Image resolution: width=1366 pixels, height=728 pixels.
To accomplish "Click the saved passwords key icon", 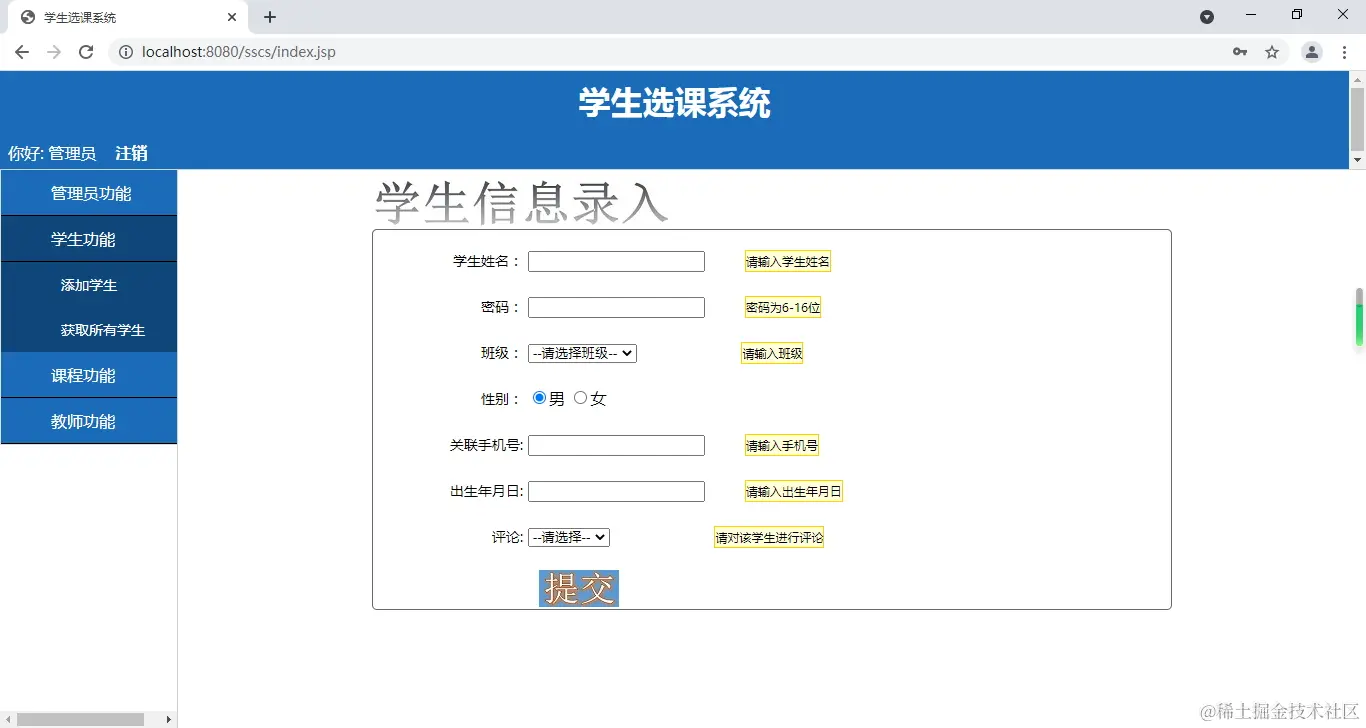I will pos(1240,51).
